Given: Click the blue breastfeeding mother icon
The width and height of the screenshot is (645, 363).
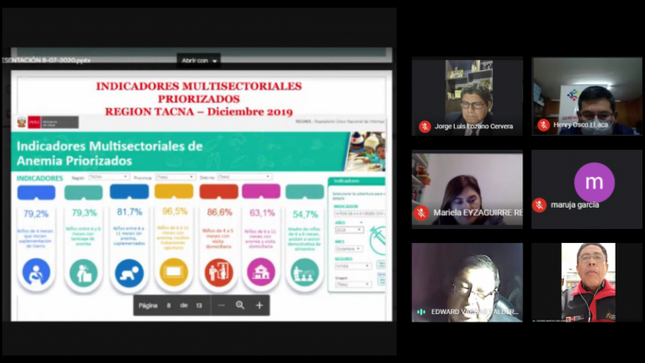Looking at the screenshot, I should (x=36, y=272).
